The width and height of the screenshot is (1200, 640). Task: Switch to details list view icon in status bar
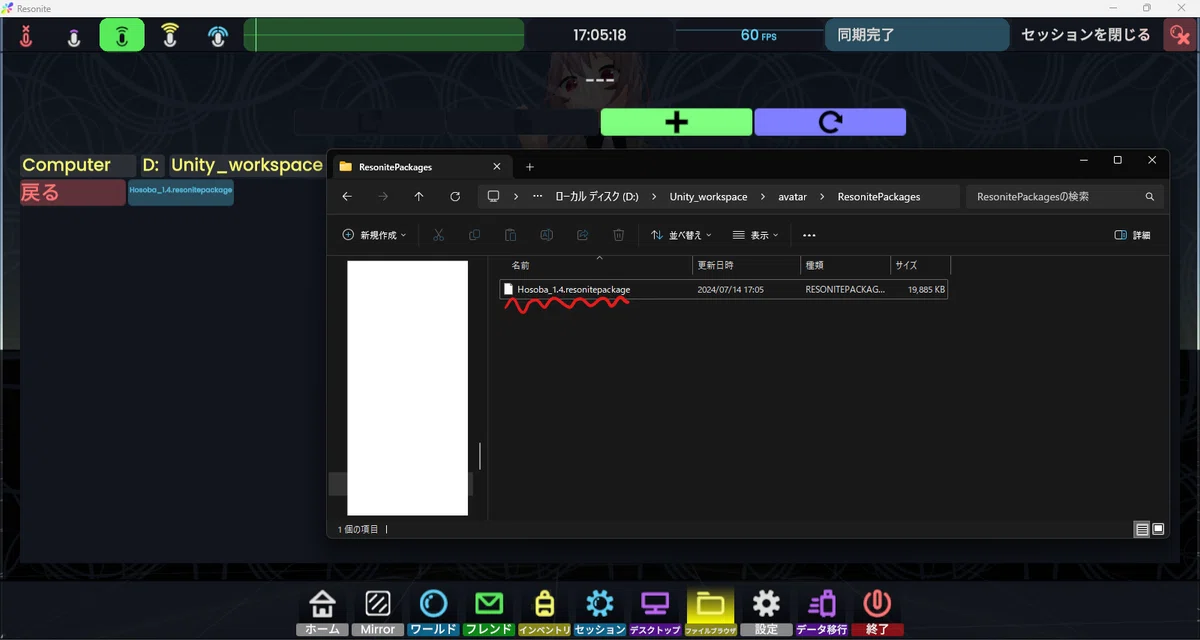coord(1142,529)
